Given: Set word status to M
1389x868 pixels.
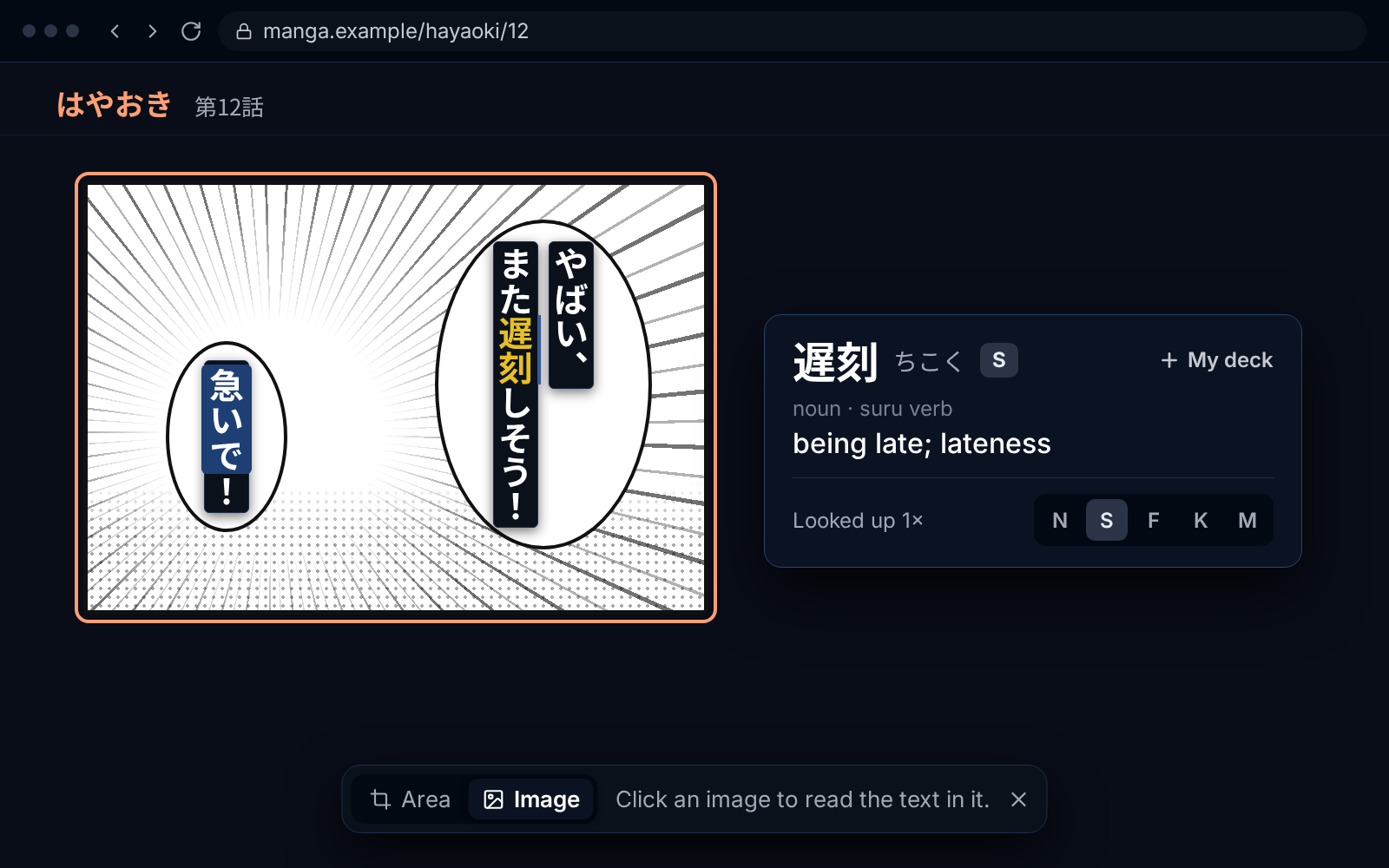Looking at the screenshot, I should [1247, 520].
